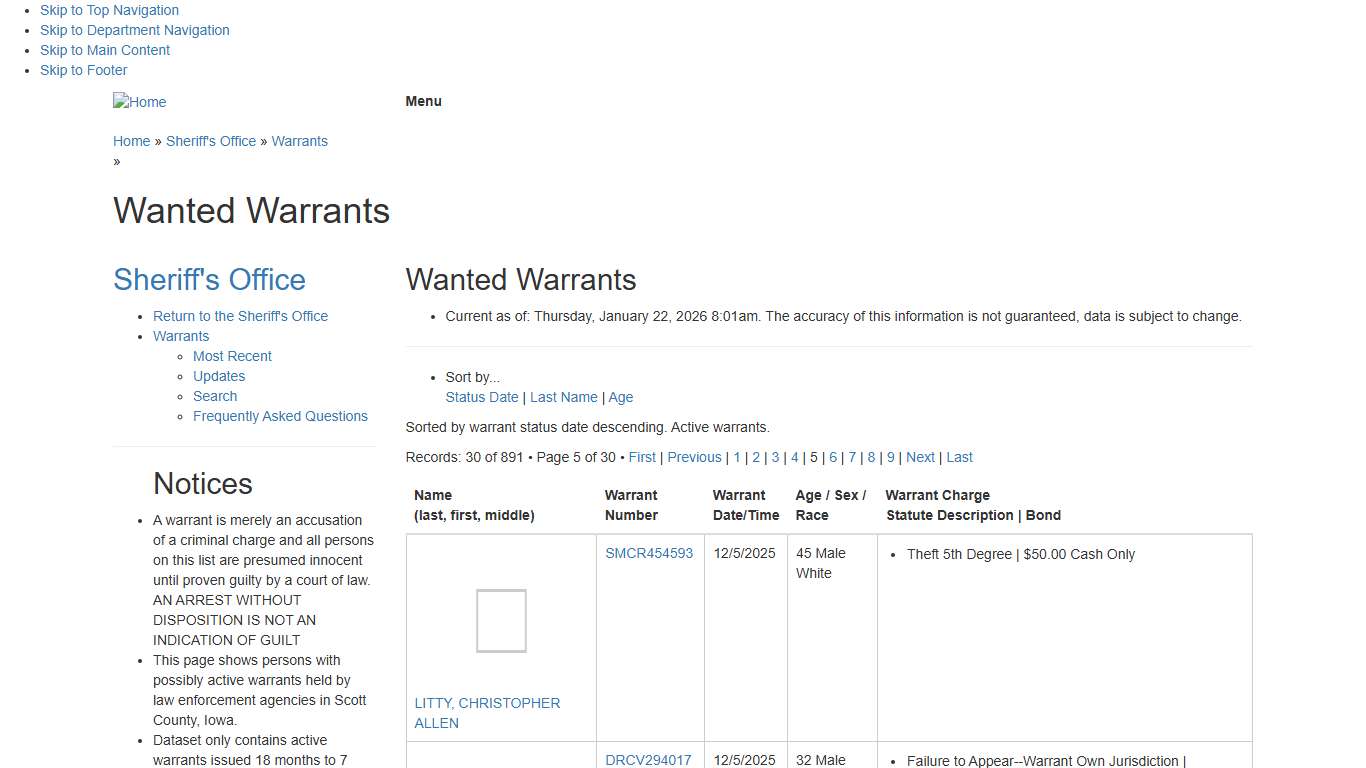
Task: Open Frequently Asked Questions
Action: point(280,416)
